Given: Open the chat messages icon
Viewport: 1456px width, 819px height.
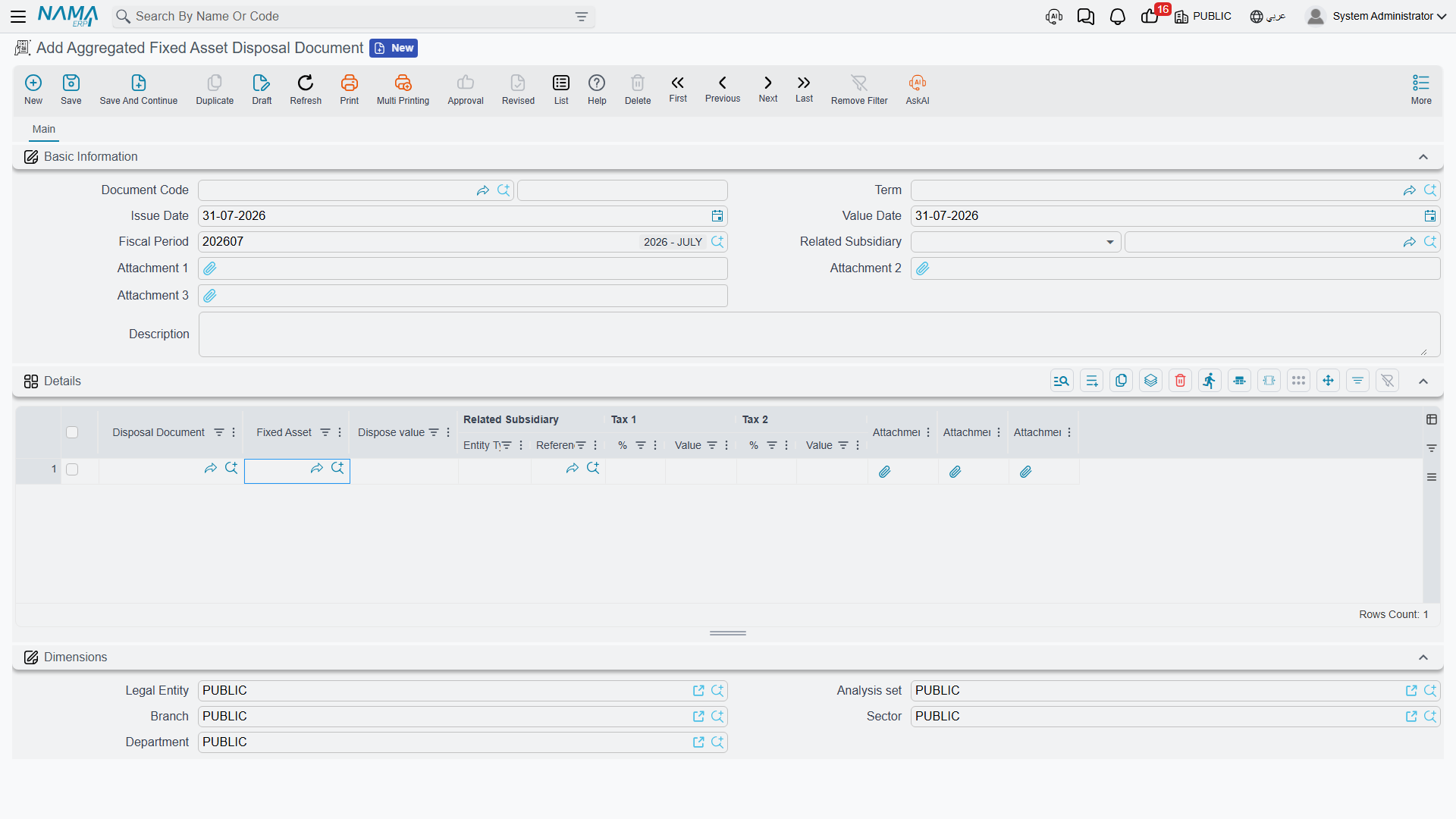Looking at the screenshot, I should coord(1085,17).
